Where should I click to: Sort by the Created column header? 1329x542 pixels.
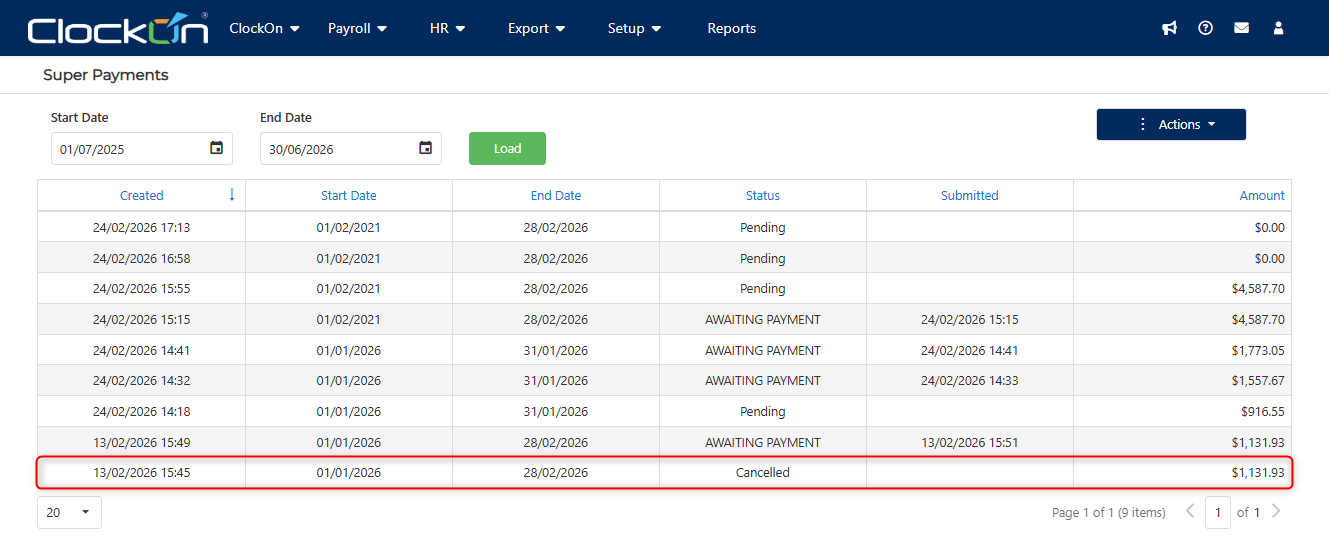pyautogui.click(x=141, y=196)
